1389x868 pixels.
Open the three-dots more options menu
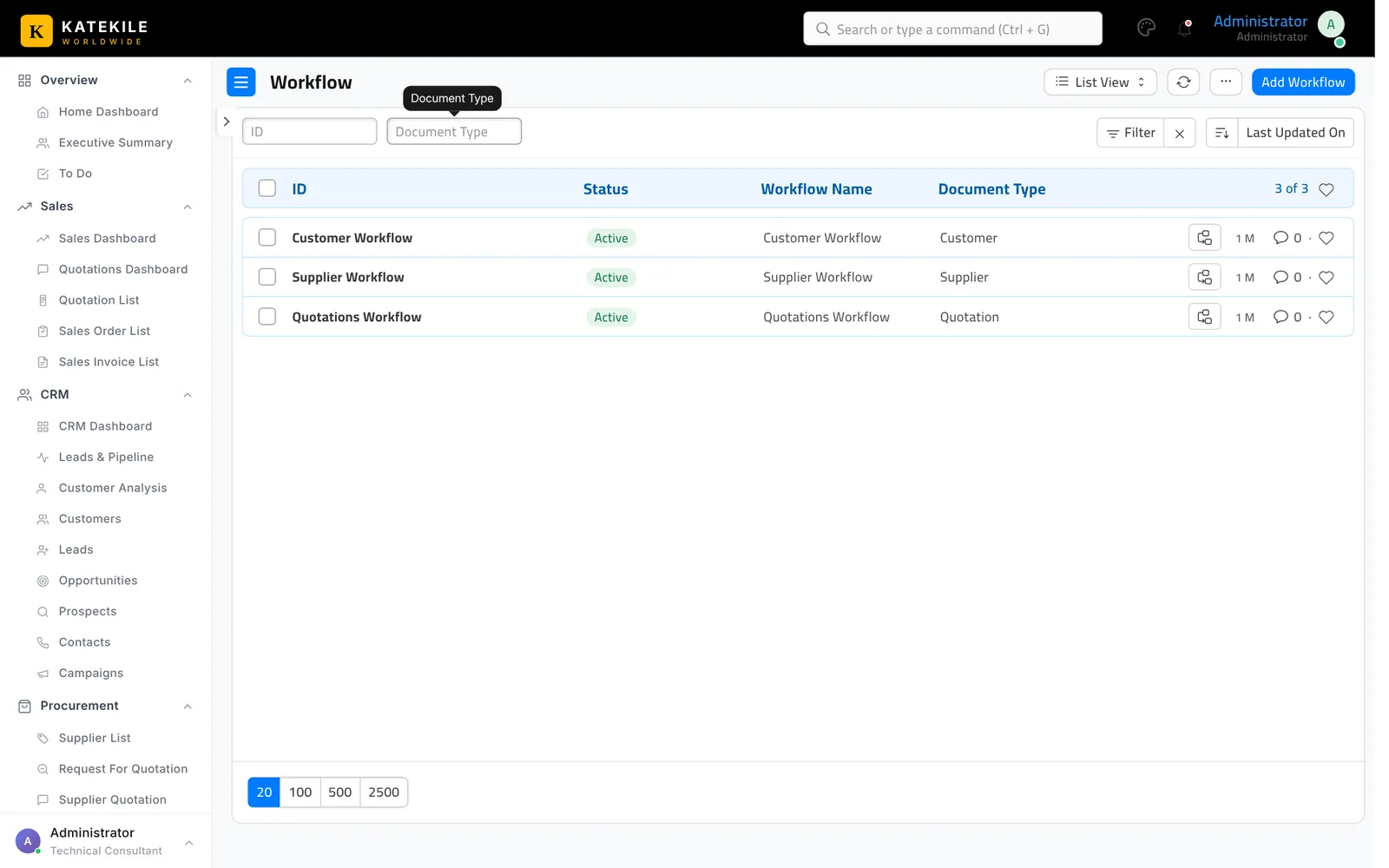(x=1225, y=82)
